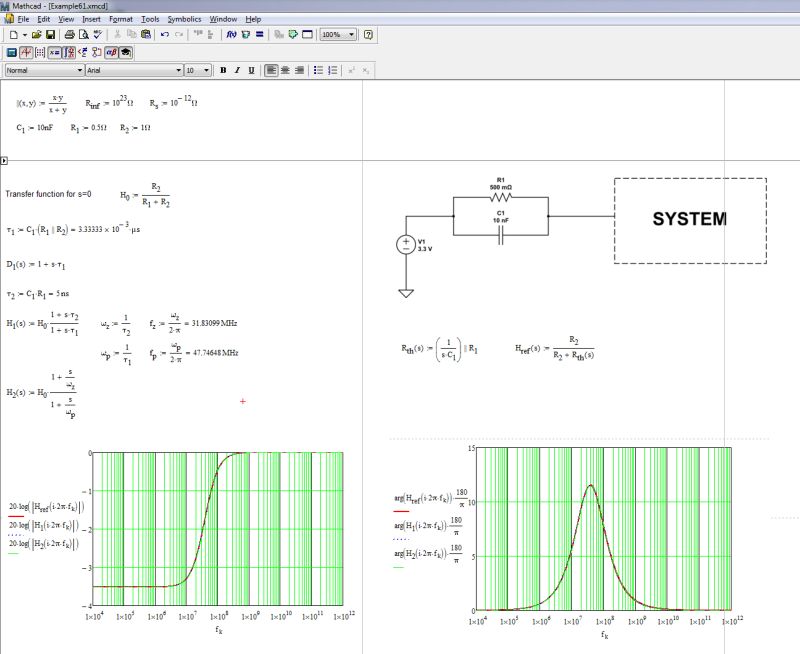Select the font size value 10

click(x=191, y=71)
